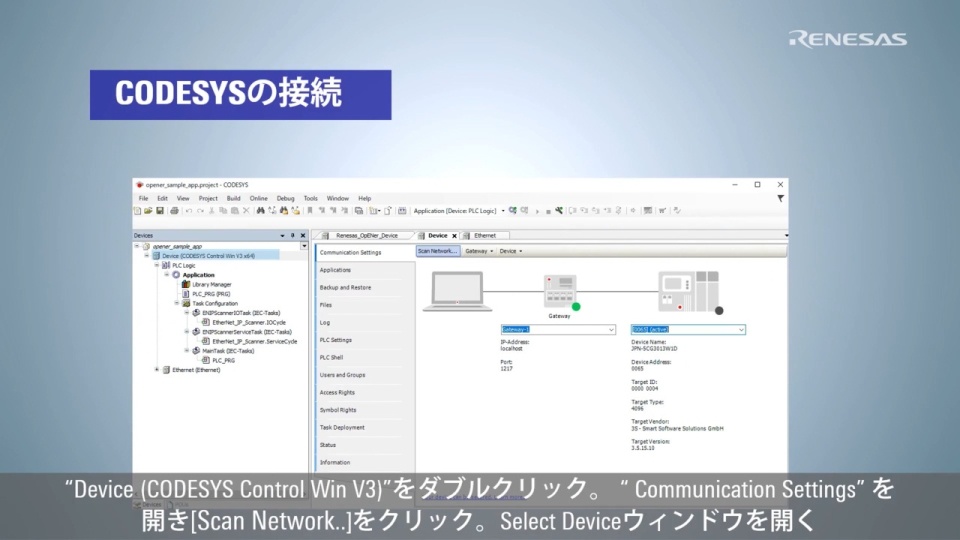Collapse the MainTask tree node
Image resolution: width=960 pixels, height=540 pixels.
(187, 351)
